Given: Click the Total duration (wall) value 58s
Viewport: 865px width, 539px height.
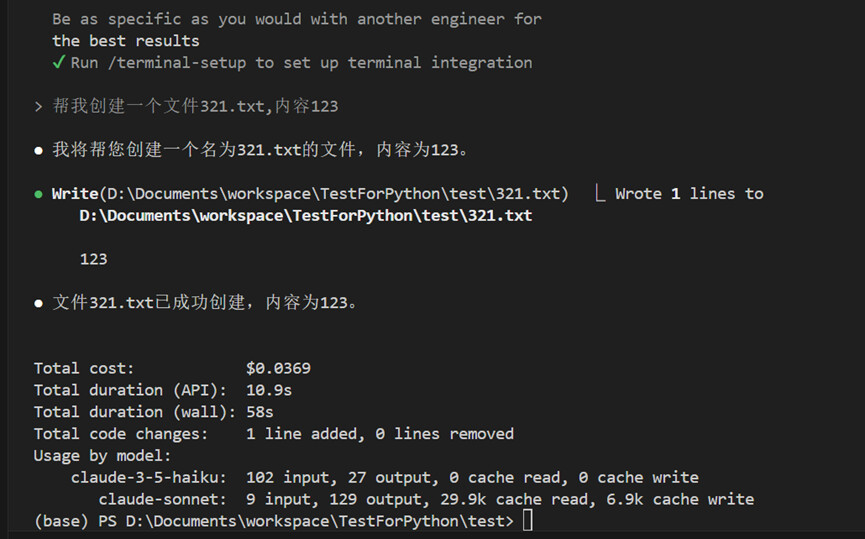Looking at the screenshot, I should (260, 412).
